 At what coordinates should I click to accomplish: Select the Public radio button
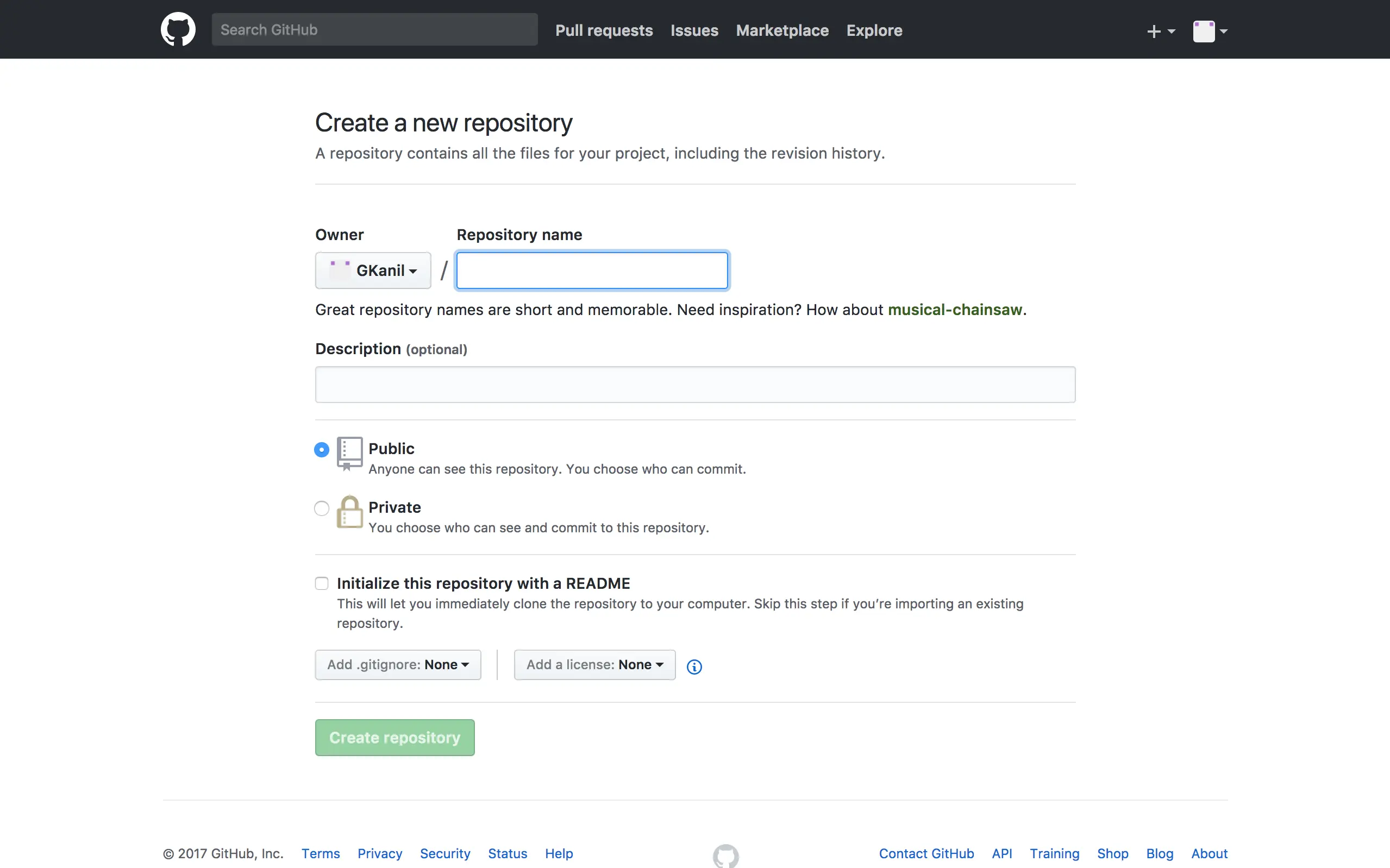(x=322, y=450)
